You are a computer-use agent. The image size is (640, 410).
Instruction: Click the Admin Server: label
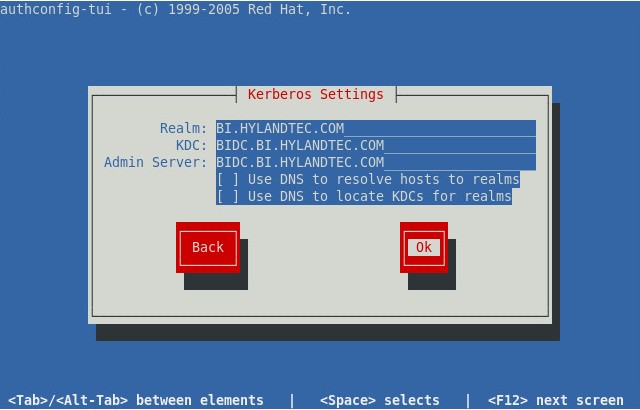click(x=155, y=162)
